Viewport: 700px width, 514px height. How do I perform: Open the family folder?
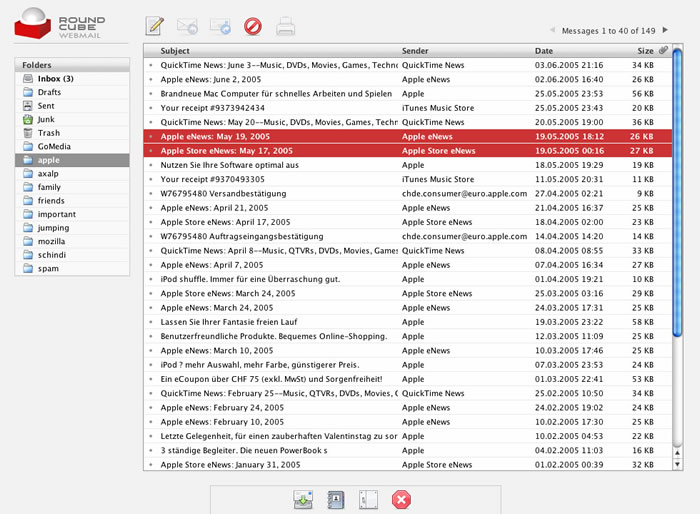click(x=72, y=187)
